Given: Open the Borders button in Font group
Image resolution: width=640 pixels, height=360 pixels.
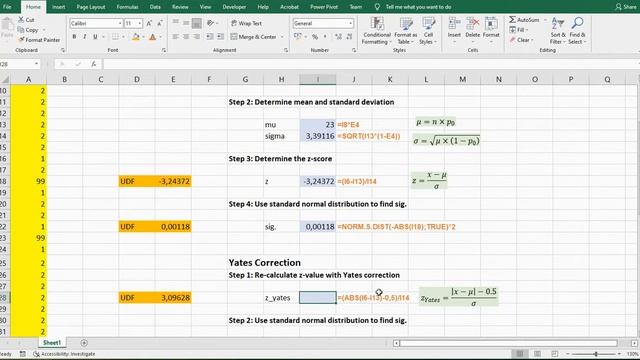Looking at the screenshot, I should pos(116,37).
